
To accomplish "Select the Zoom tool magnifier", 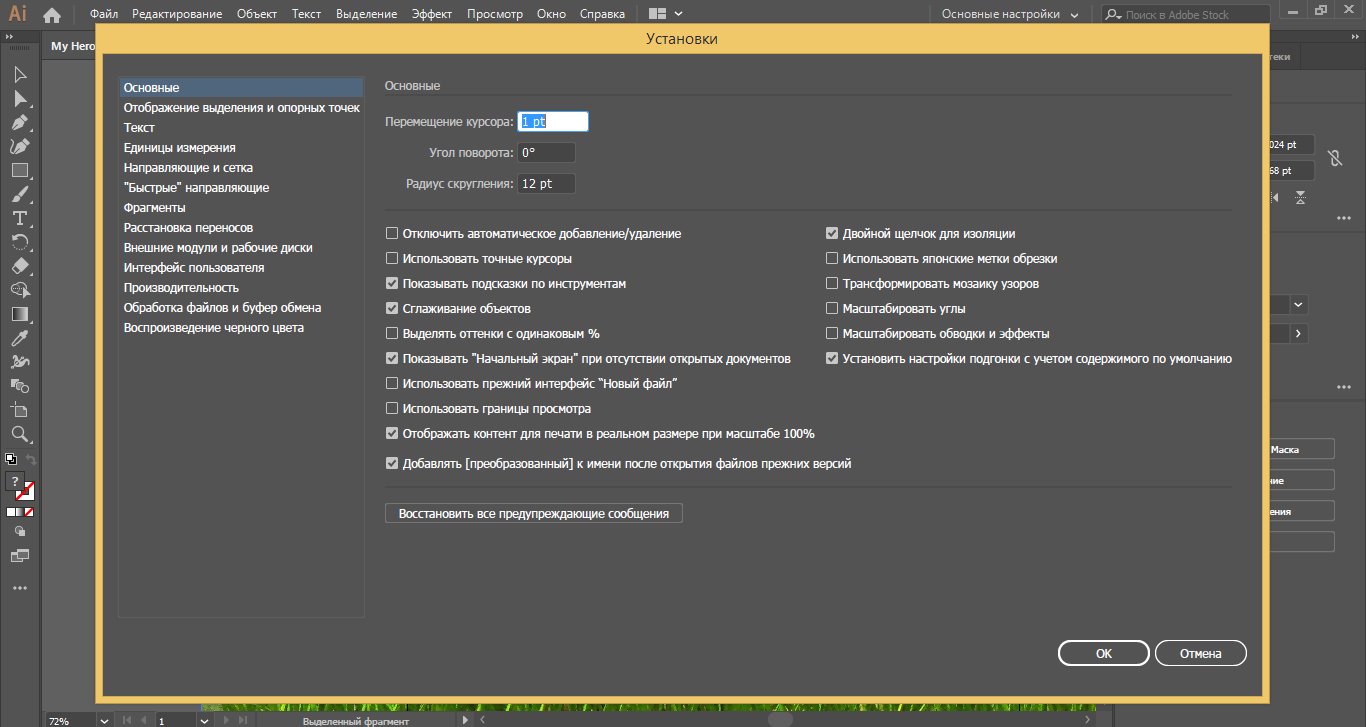I will (x=19, y=434).
